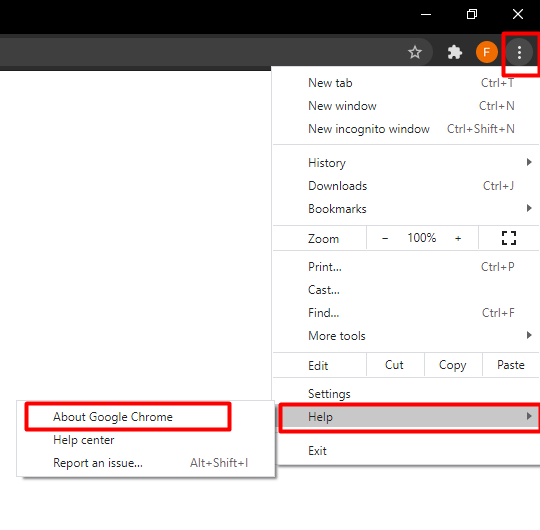The height and width of the screenshot is (530, 540).
Task: Click the Copy button in Edit row
Action: [453, 365]
